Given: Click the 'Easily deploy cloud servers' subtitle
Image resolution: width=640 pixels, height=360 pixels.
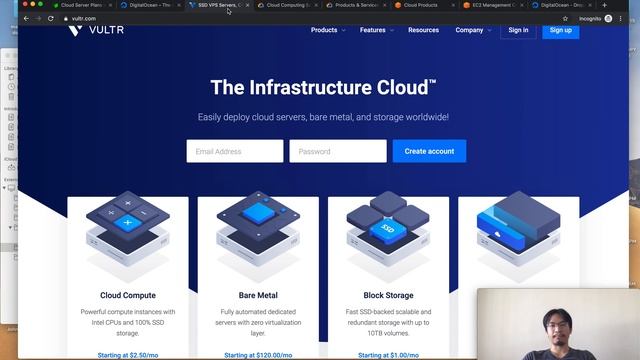Looking at the screenshot, I should pos(323,117).
